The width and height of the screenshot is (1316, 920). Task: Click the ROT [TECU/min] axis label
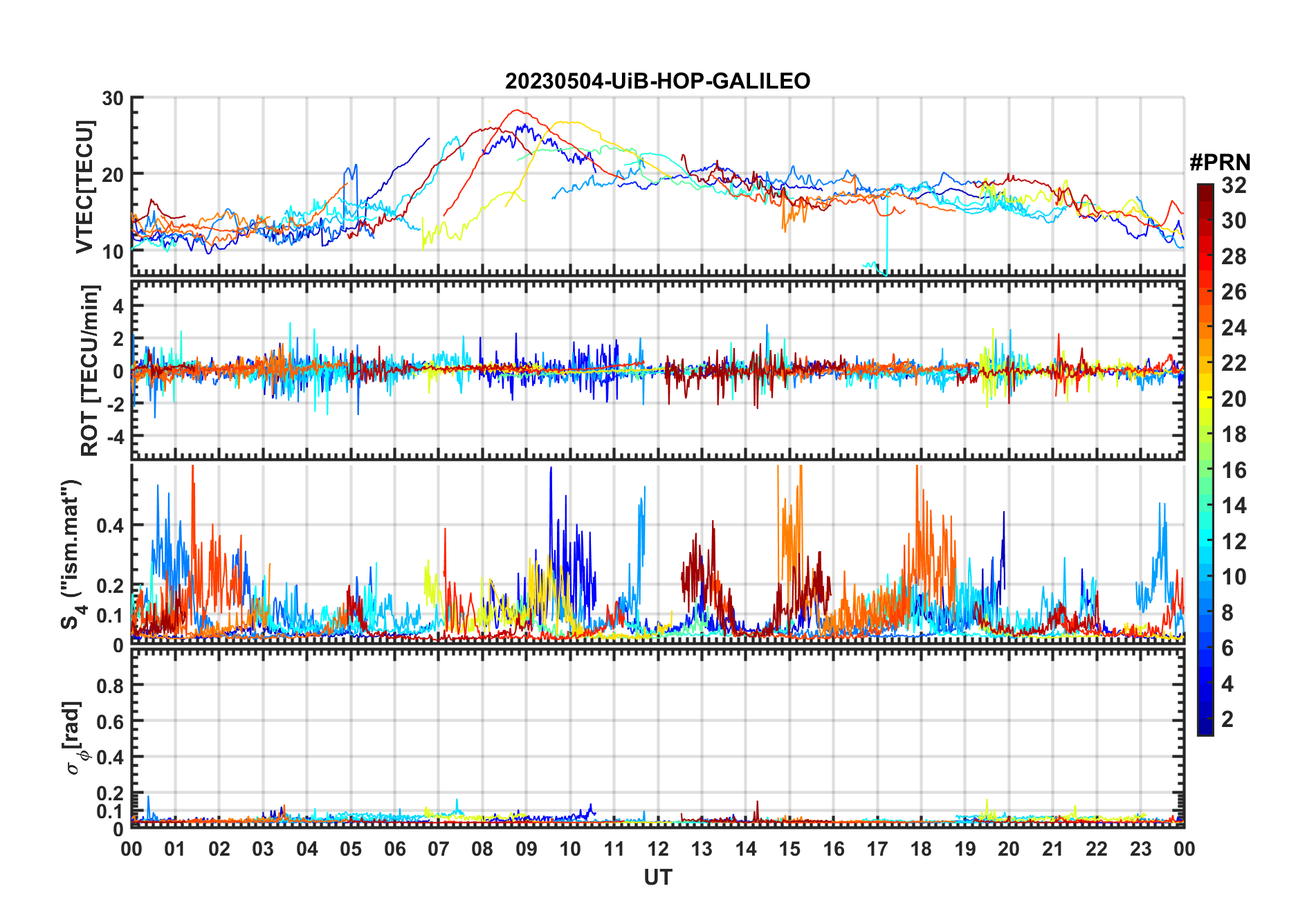pyautogui.click(x=90, y=370)
